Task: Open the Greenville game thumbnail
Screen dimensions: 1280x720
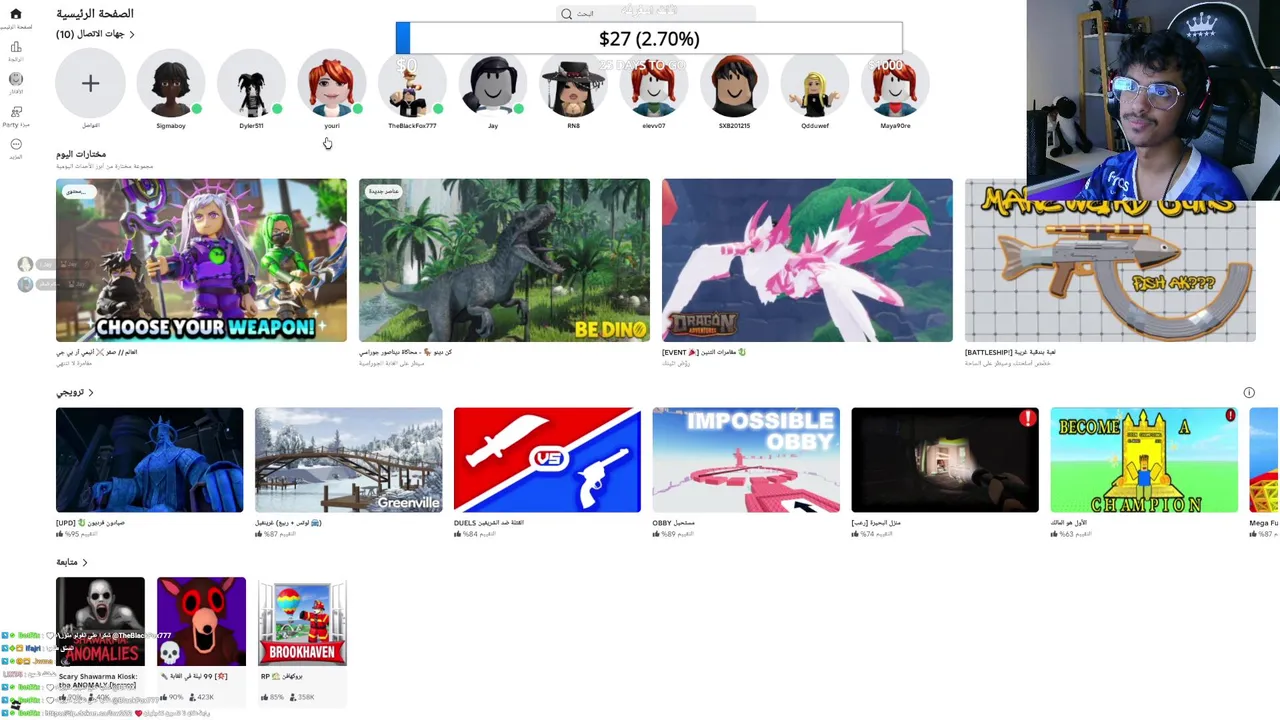Action: click(348, 460)
